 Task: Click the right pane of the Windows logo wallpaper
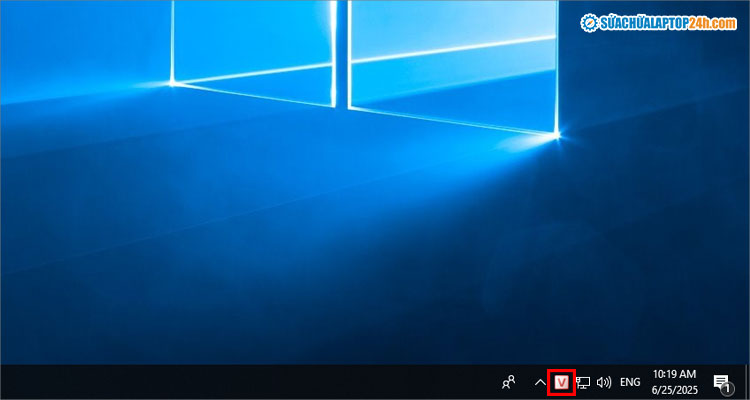click(x=450, y=50)
